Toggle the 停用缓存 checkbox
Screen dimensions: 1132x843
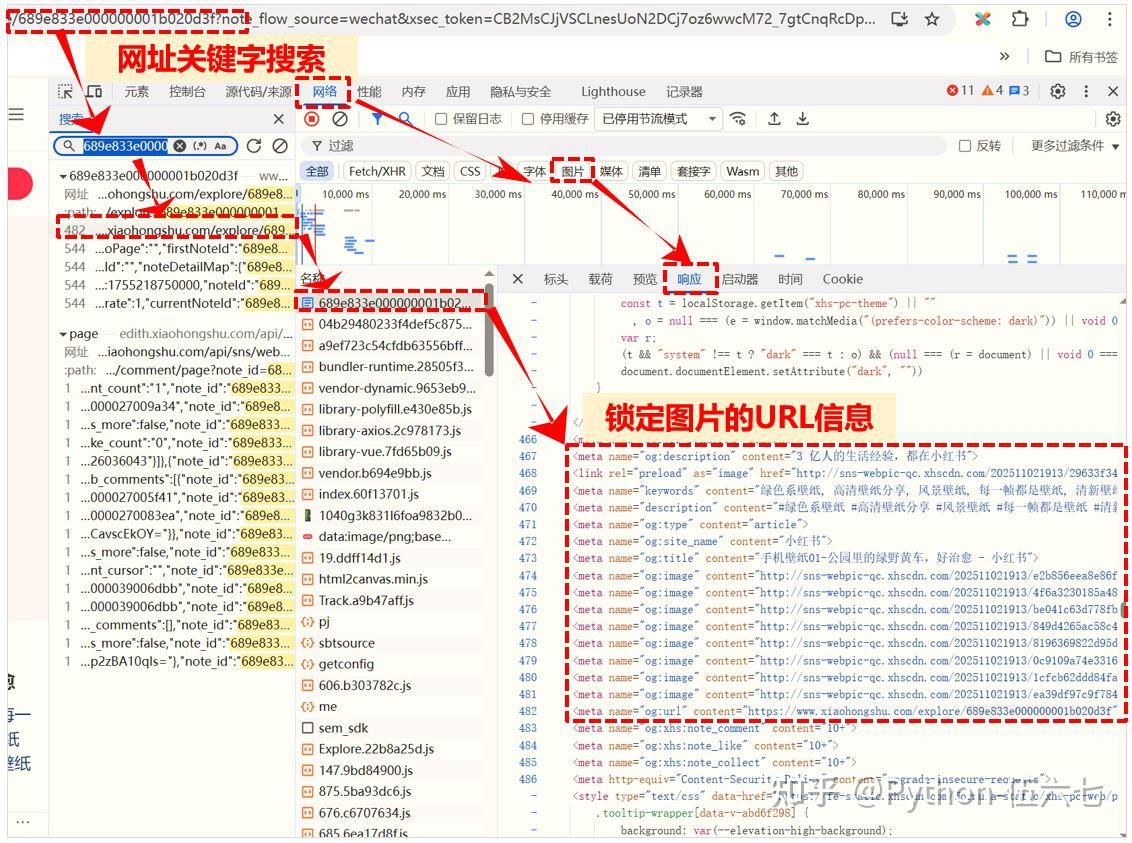tap(528, 119)
